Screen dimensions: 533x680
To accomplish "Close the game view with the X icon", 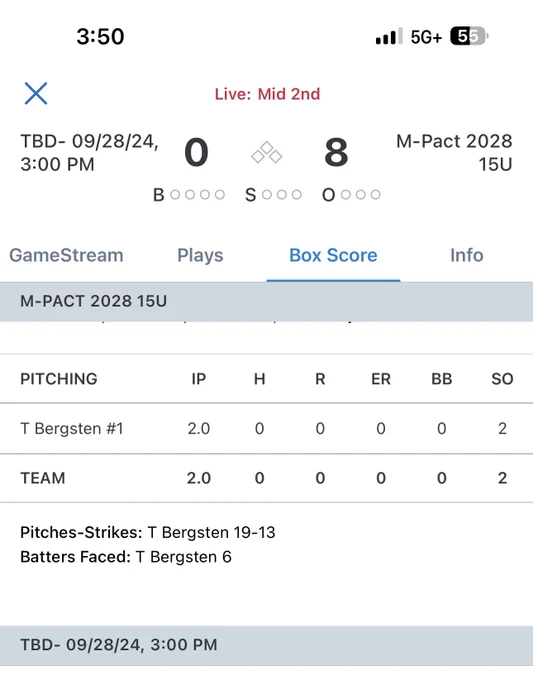I will 36,93.
